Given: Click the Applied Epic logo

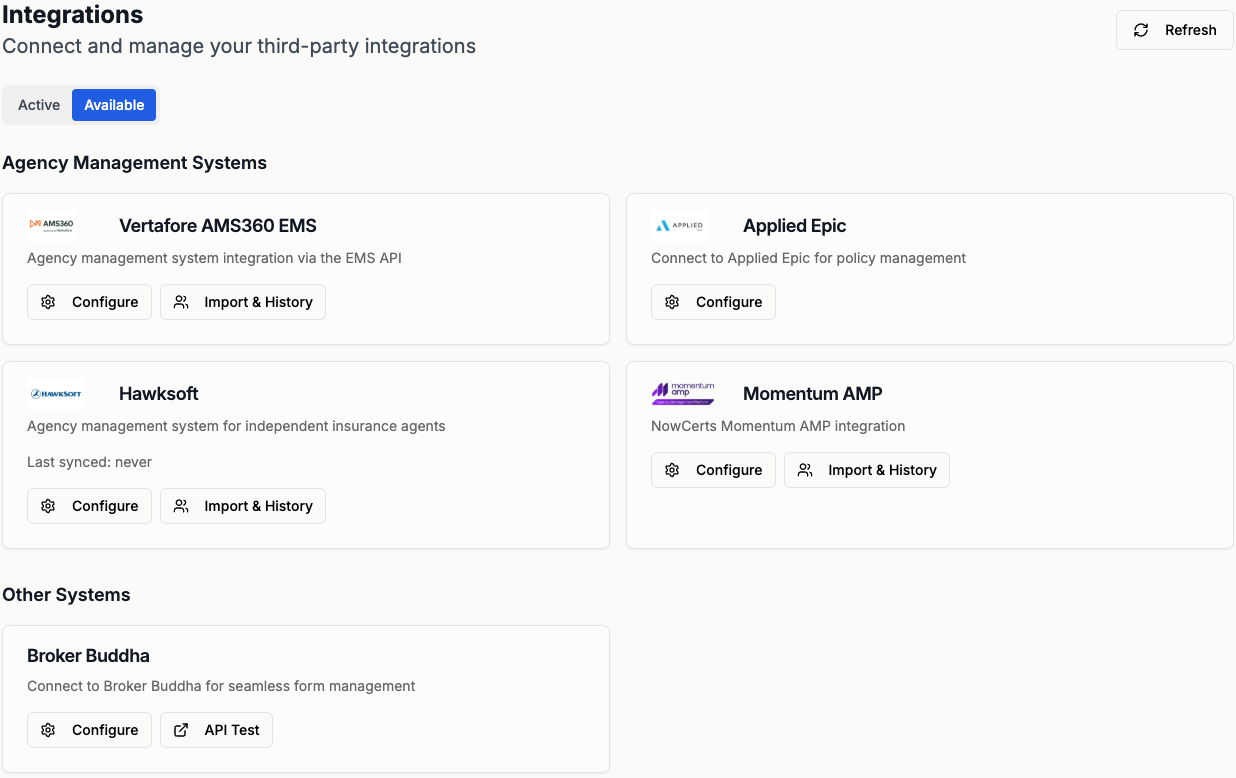Looking at the screenshot, I should pyautogui.click(x=679, y=226).
